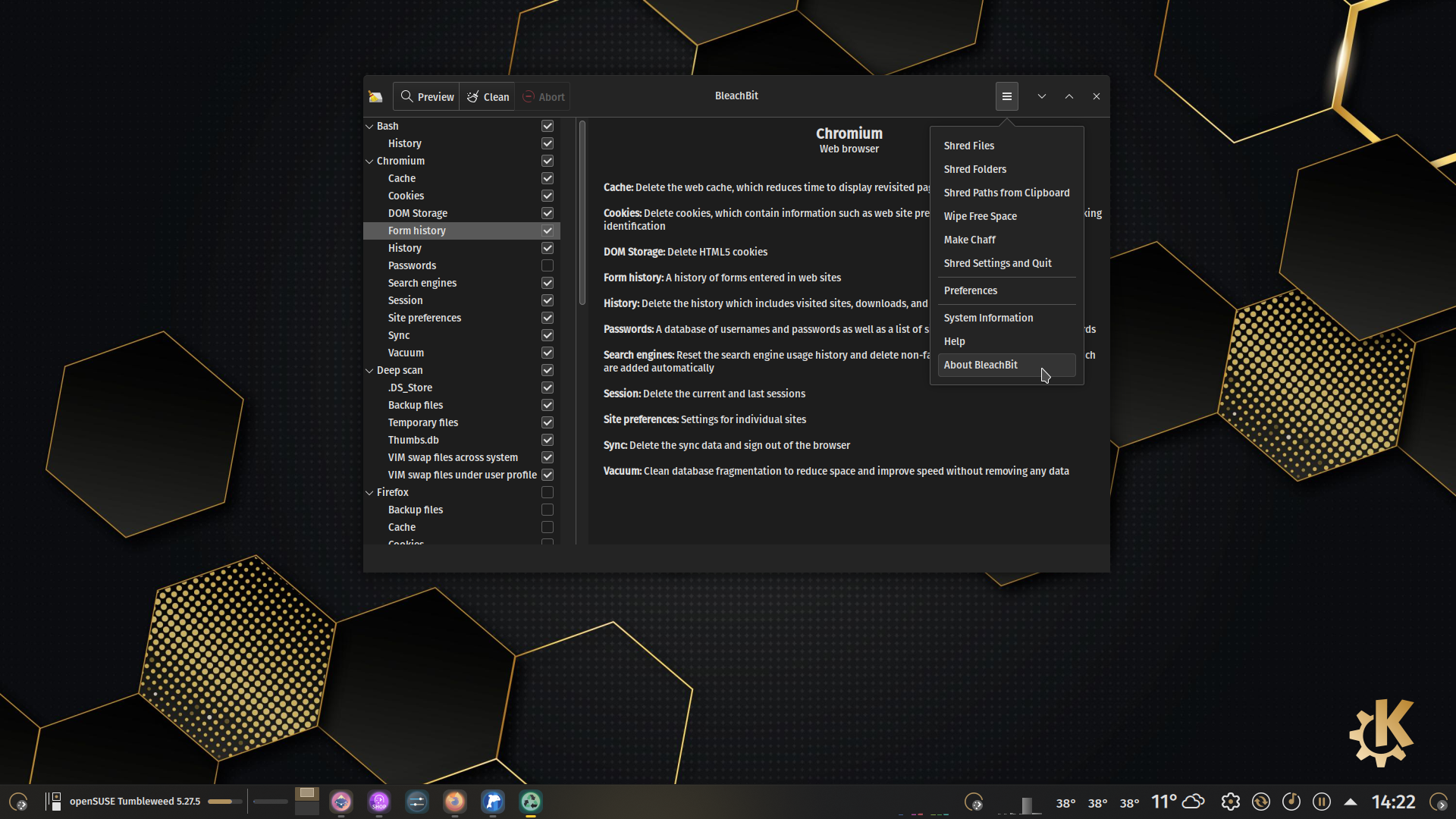Check the Firefox group checkbox
The width and height of the screenshot is (1456, 819).
click(x=548, y=492)
